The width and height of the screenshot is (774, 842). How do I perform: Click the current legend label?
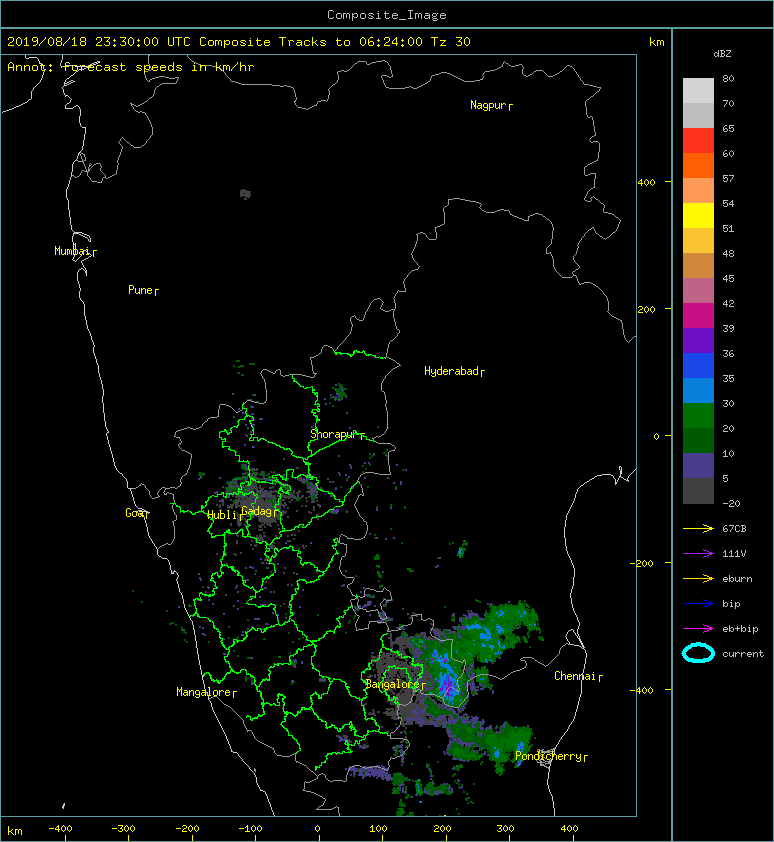click(743, 654)
